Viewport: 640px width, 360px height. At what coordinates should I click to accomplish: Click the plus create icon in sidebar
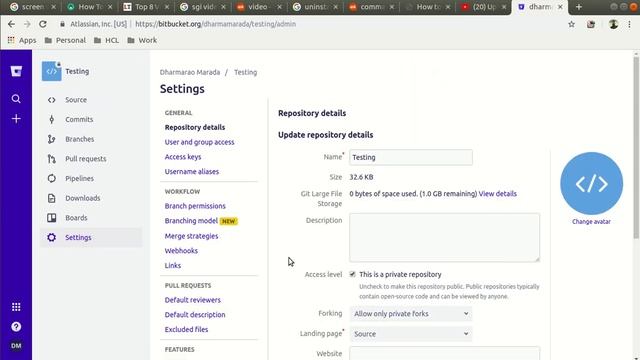[16, 119]
